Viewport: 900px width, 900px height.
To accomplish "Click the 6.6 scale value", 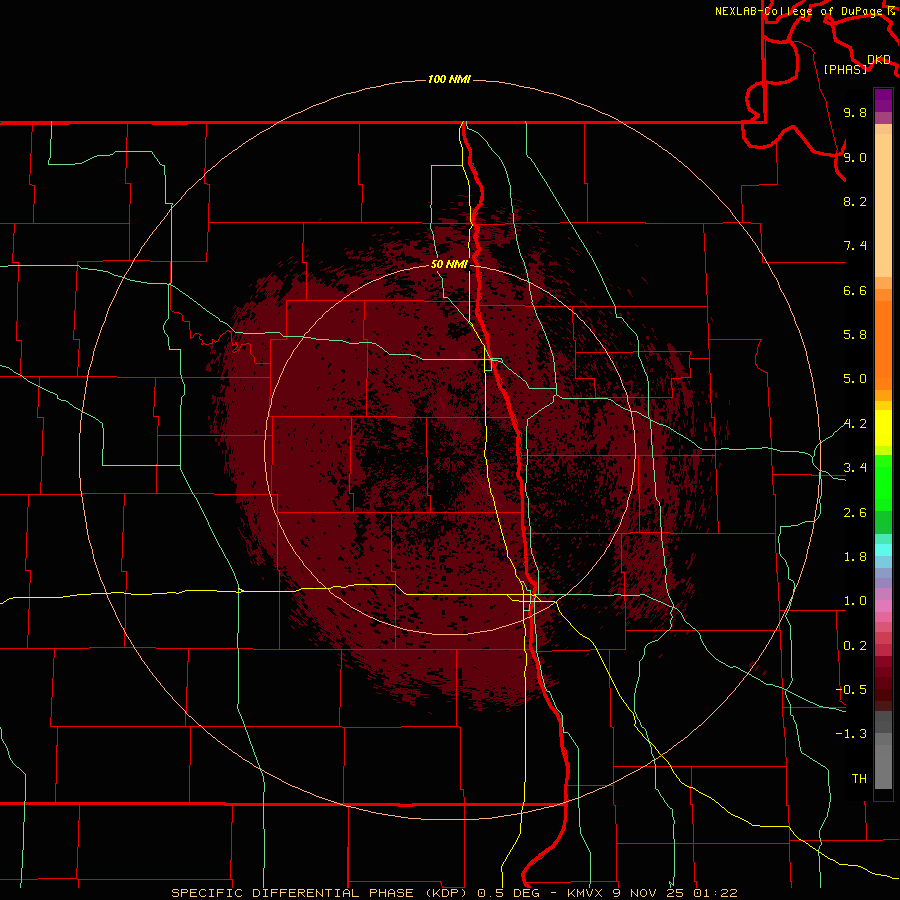I will [855, 290].
